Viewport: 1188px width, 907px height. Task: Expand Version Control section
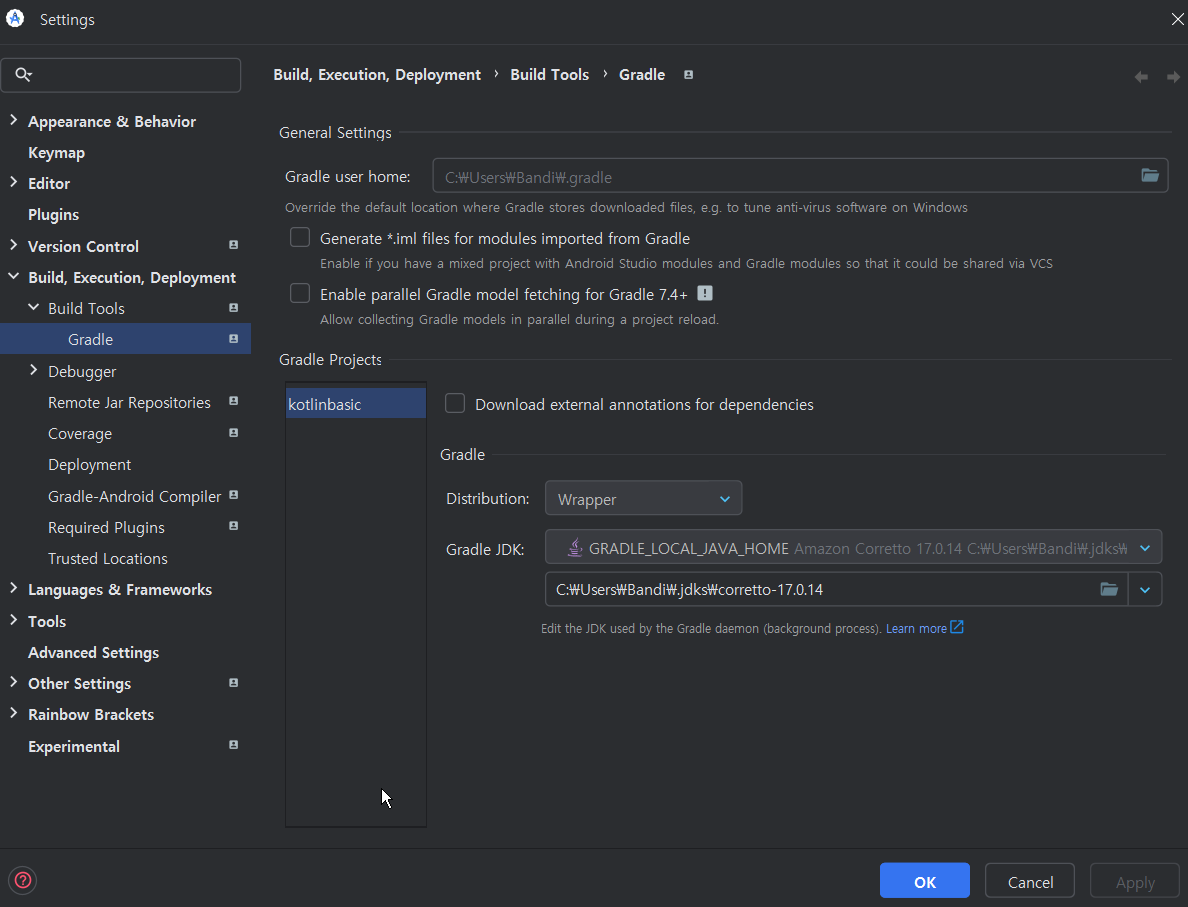(x=13, y=245)
